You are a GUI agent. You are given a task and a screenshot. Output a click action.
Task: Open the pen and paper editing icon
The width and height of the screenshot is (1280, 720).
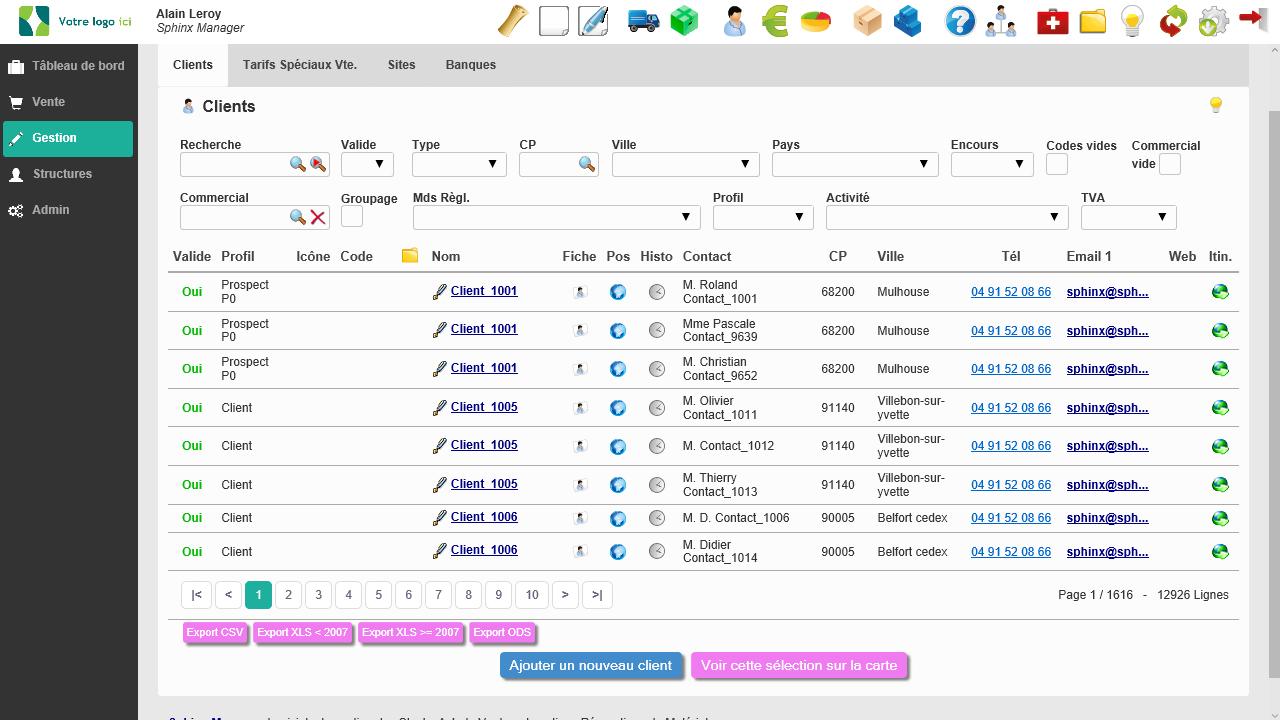(593, 21)
